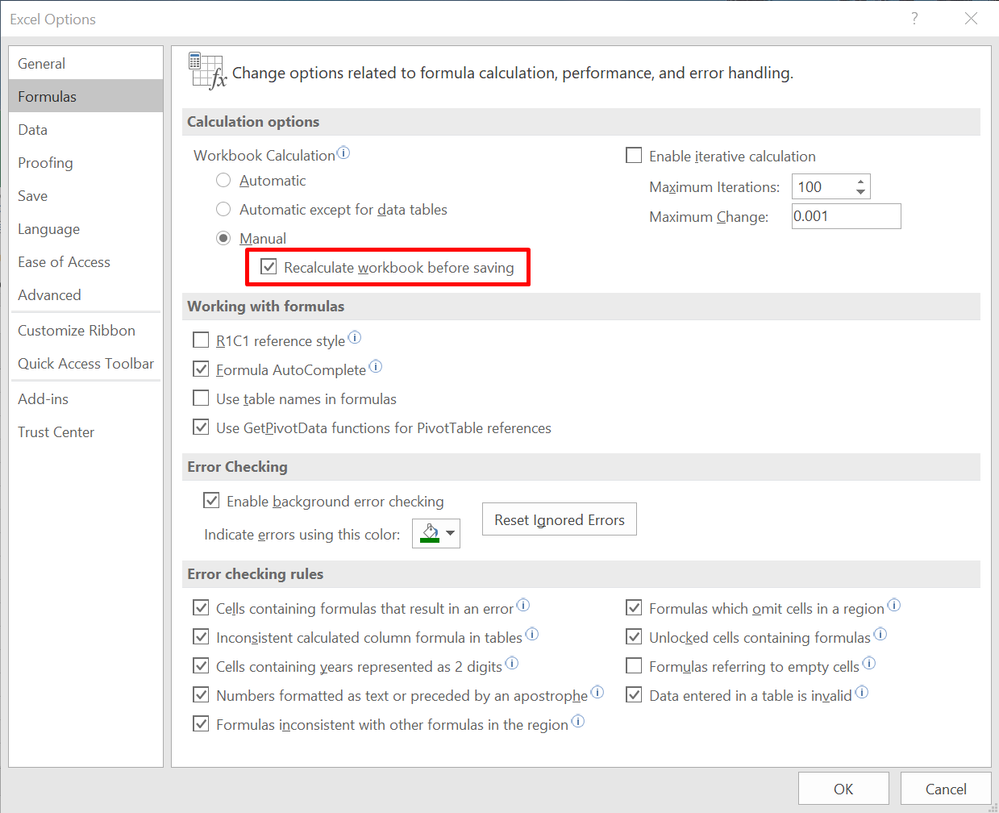The width and height of the screenshot is (999, 813).
Task: Click info icon beside R1C1 reference style
Action: [x=355, y=338]
